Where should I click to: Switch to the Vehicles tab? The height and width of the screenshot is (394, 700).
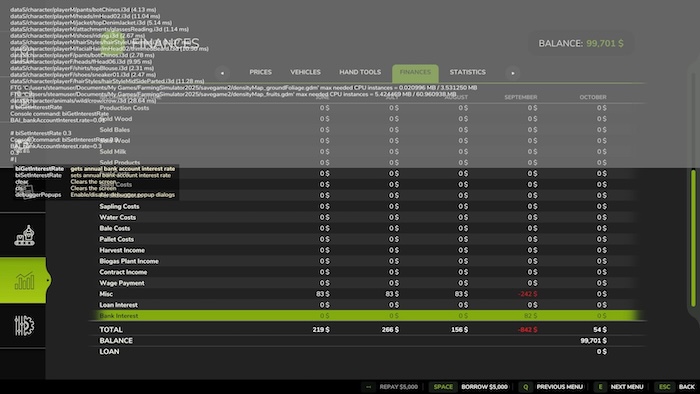click(305, 72)
